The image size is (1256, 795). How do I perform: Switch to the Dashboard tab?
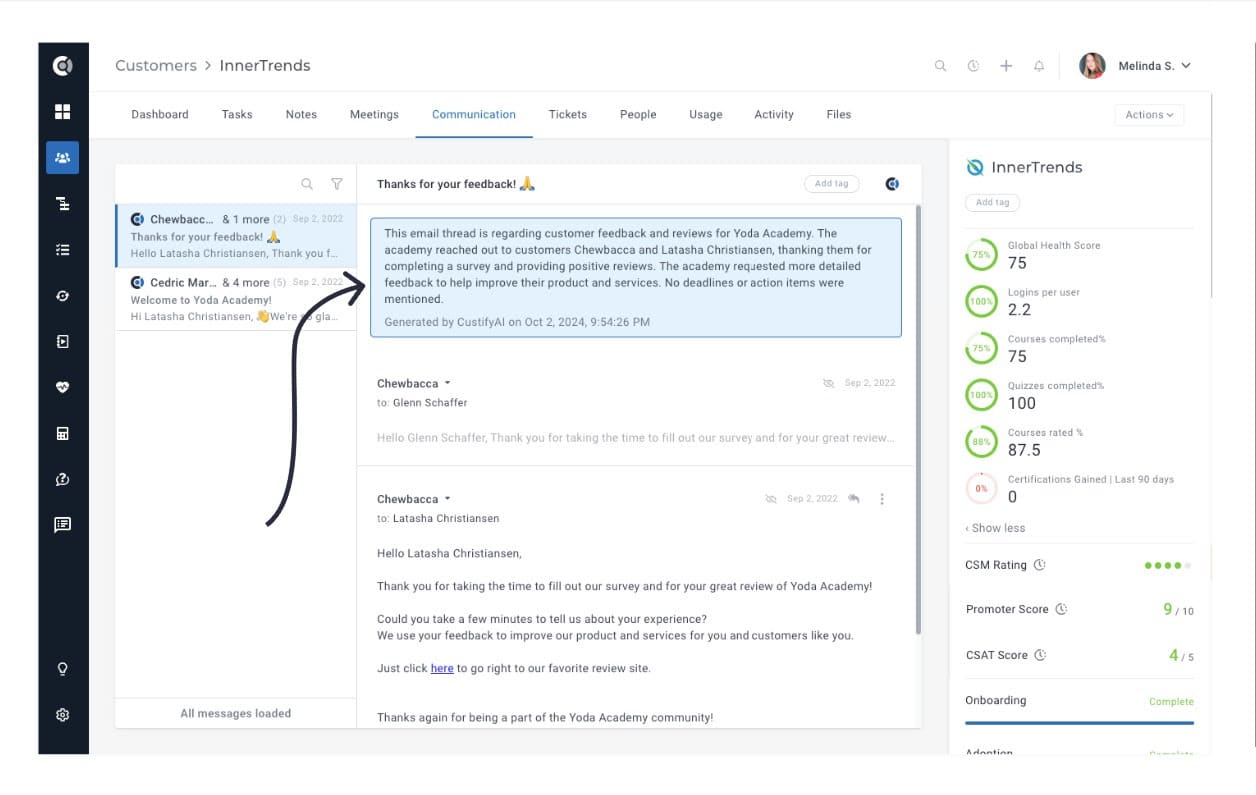click(x=160, y=115)
